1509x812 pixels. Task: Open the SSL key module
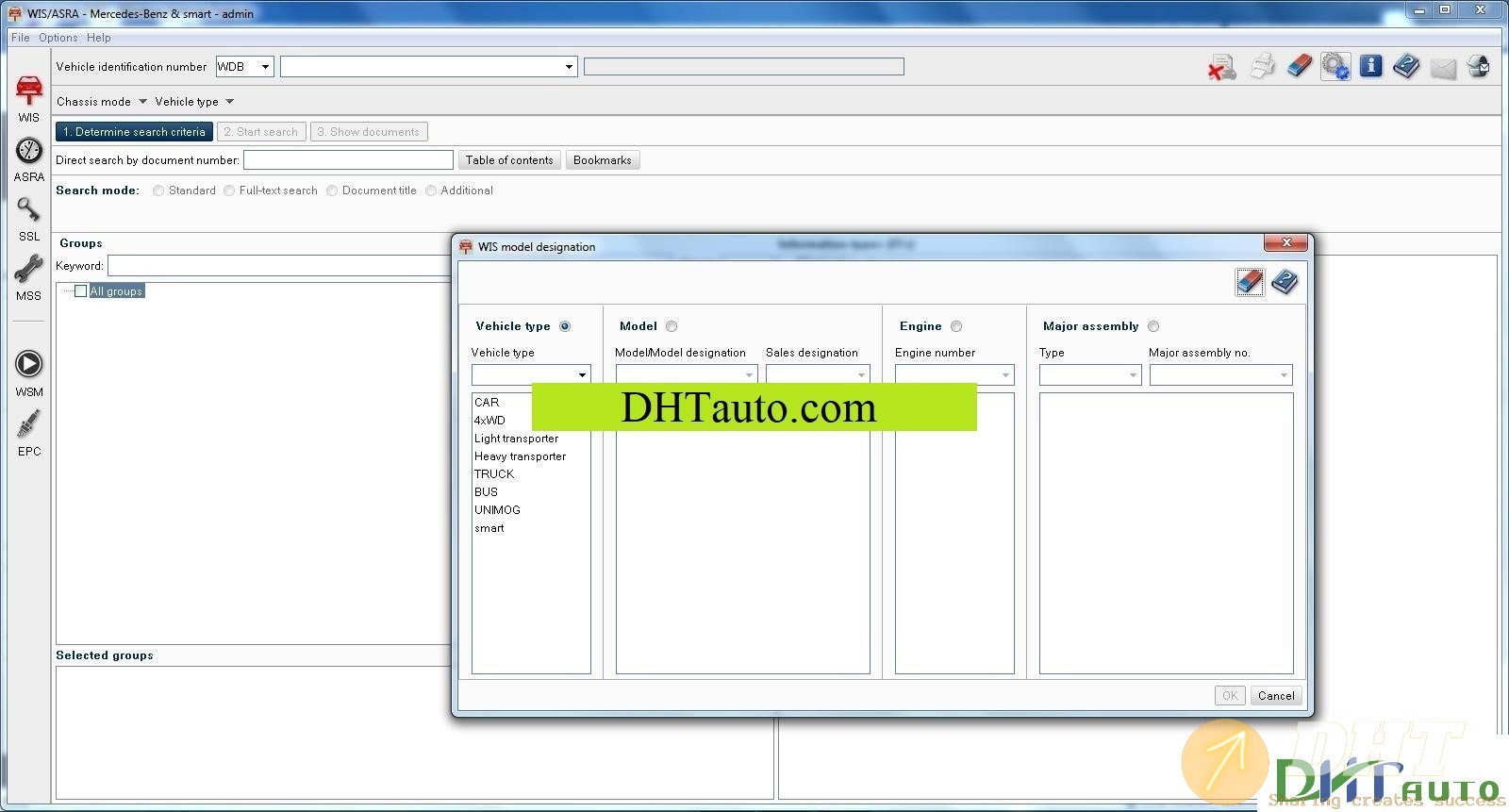[28, 219]
